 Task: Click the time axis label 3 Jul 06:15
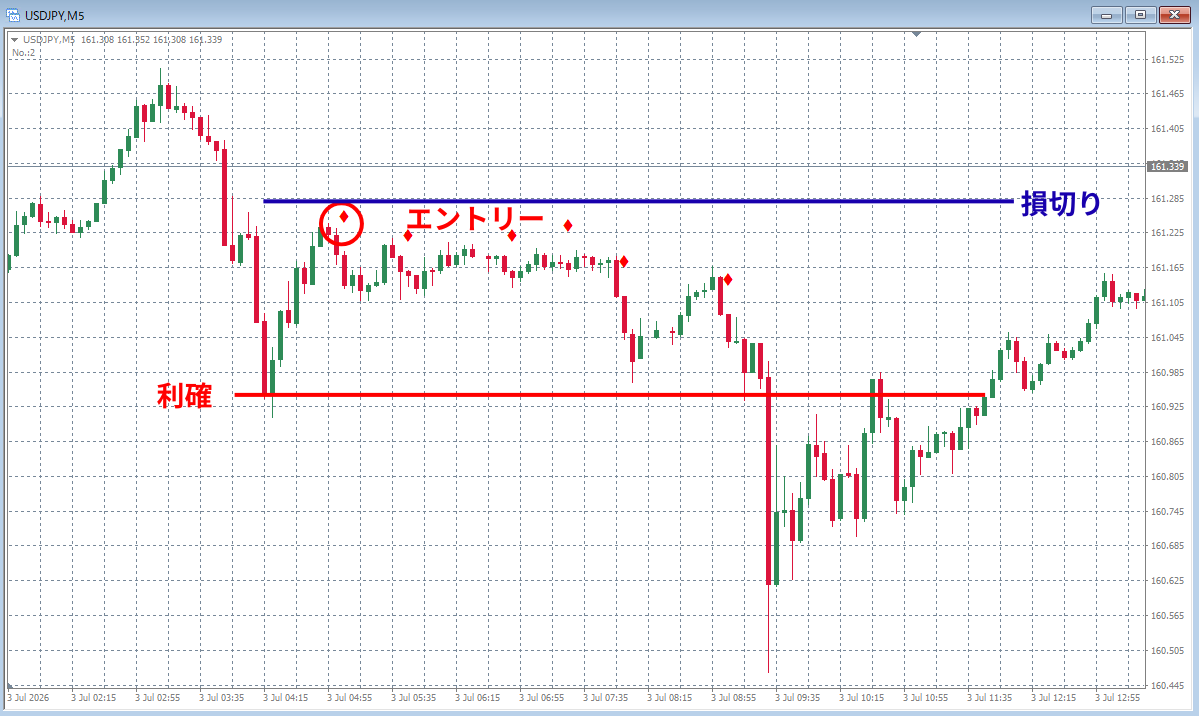478,698
